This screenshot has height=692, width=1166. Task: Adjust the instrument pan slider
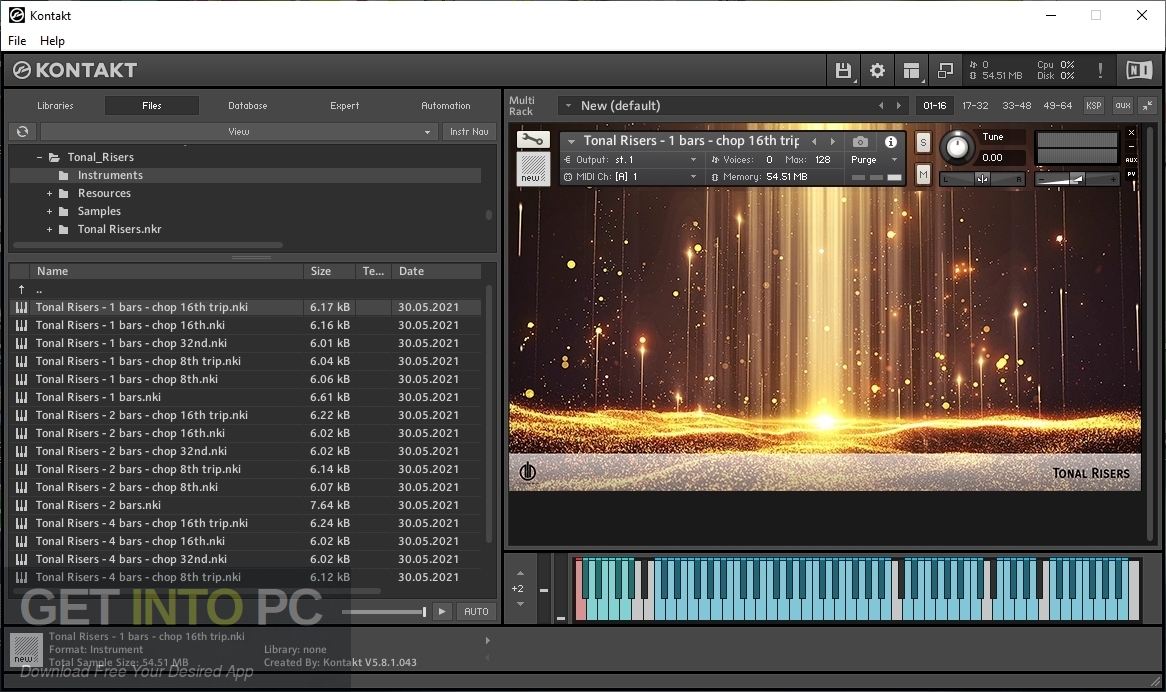[982, 179]
